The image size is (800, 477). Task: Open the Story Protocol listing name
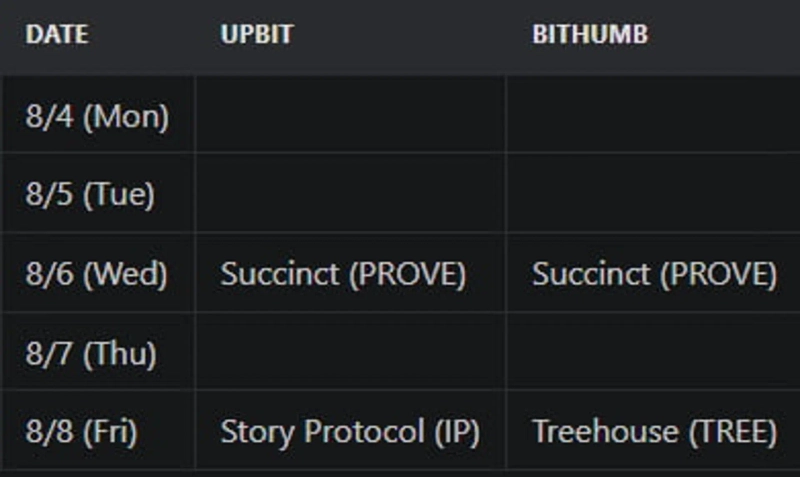pyautogui.click(x=313, y=432)
